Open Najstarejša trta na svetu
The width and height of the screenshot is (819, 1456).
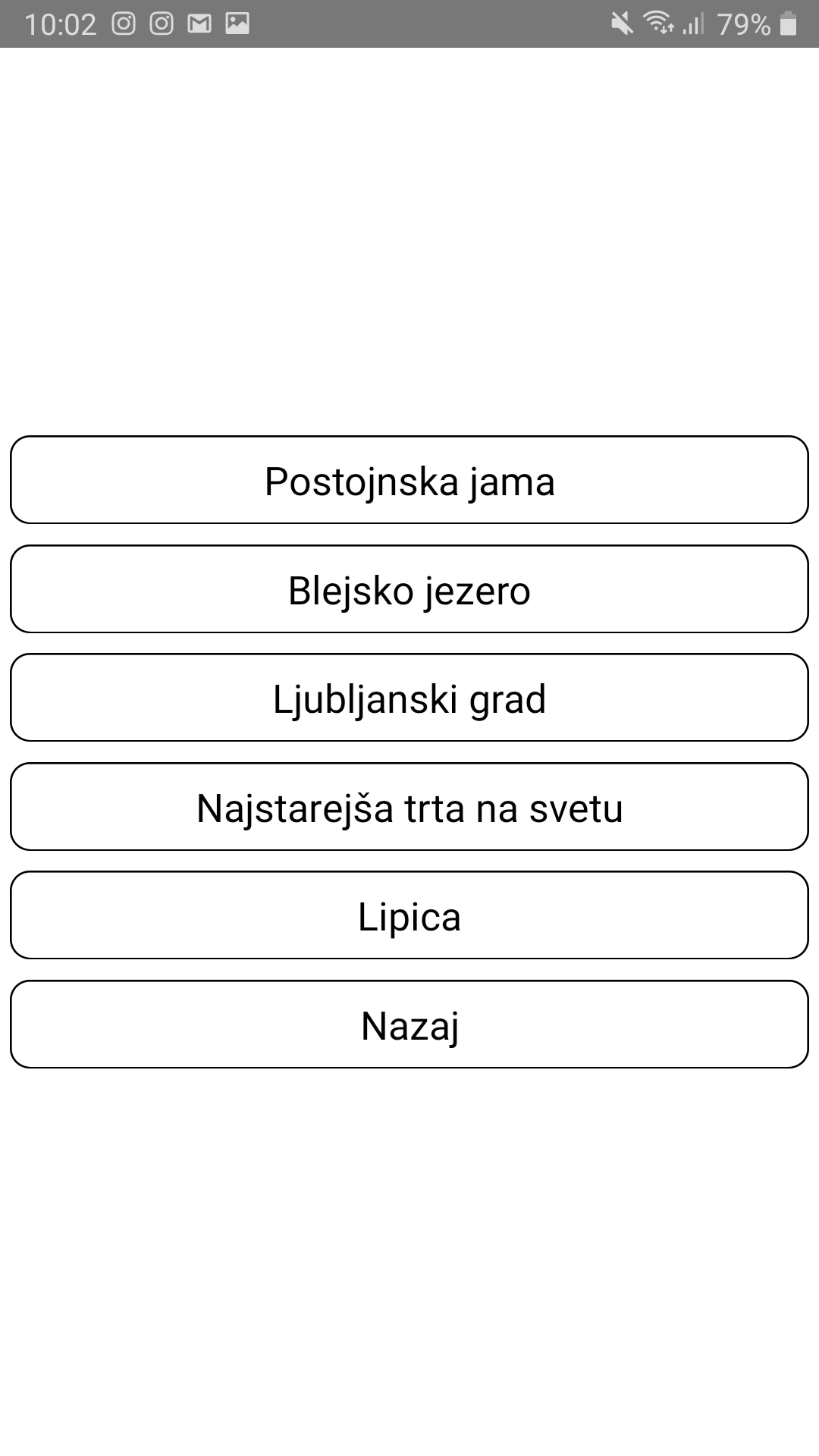[x=409, y=807]
